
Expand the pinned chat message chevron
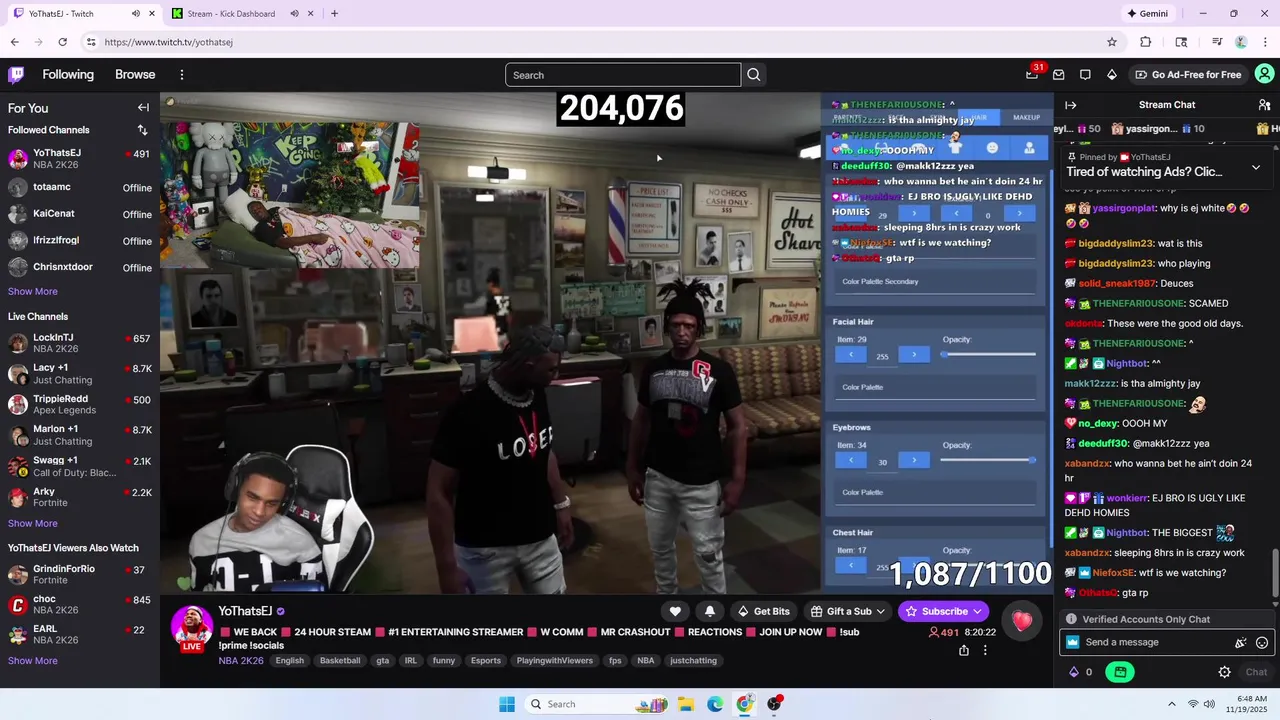click(1256, 167)
